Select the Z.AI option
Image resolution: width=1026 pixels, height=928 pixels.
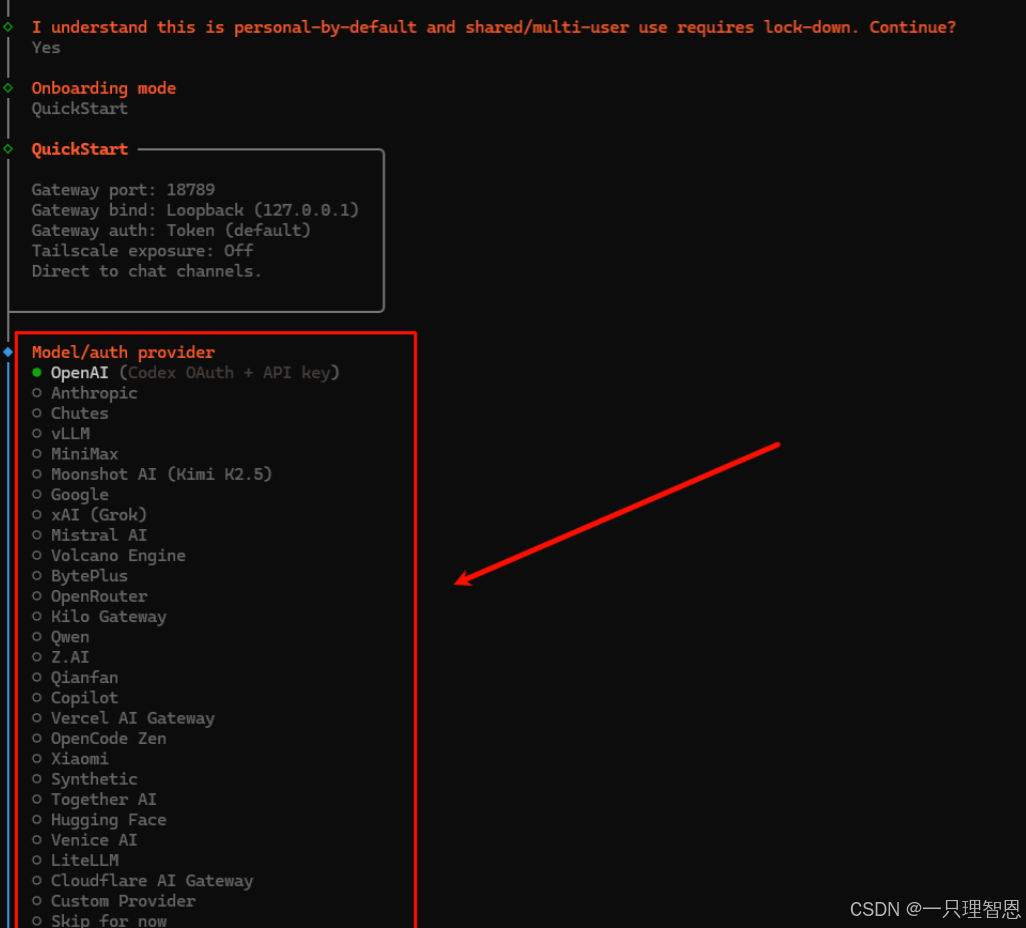coord(60,656)
